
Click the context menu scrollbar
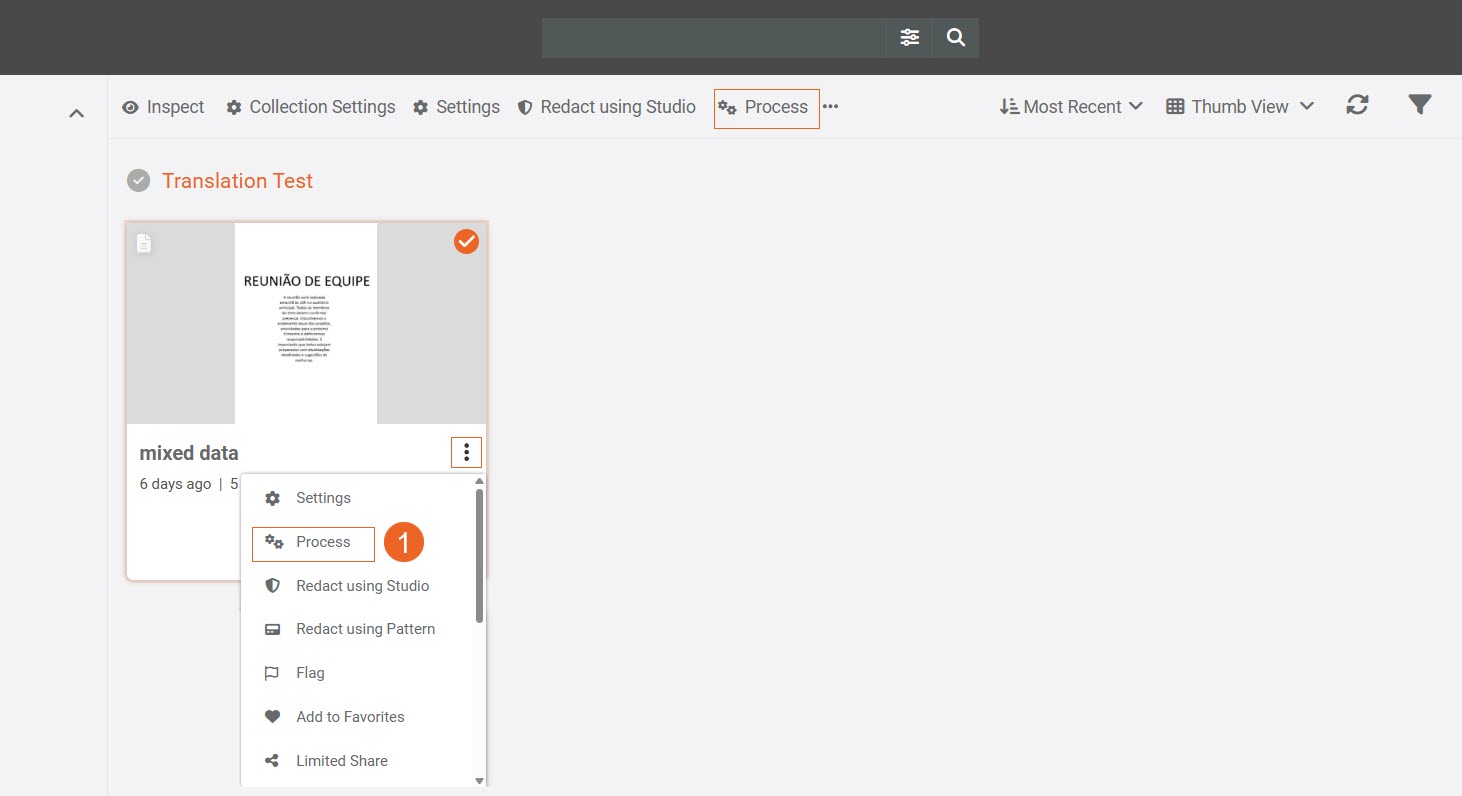pyautogui.click(x=479, y=555)
